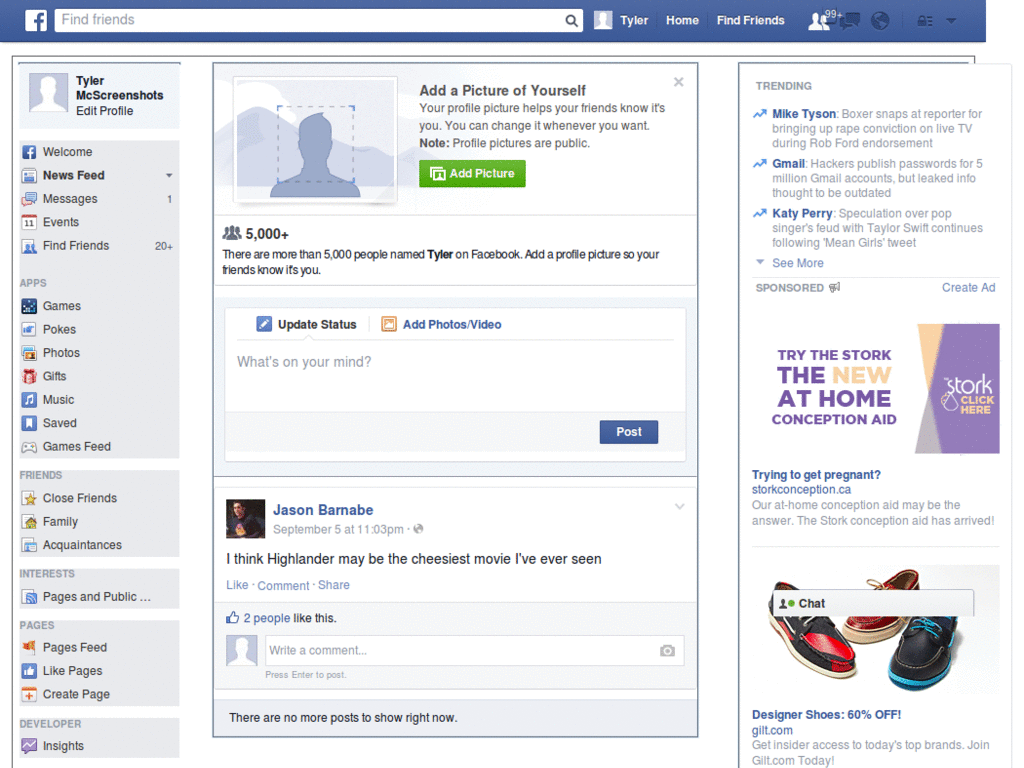This screenshot has width=1024, height=768.
Task: Click Jason Barnabe's profile thumbnail
Action: pos(246,519)
